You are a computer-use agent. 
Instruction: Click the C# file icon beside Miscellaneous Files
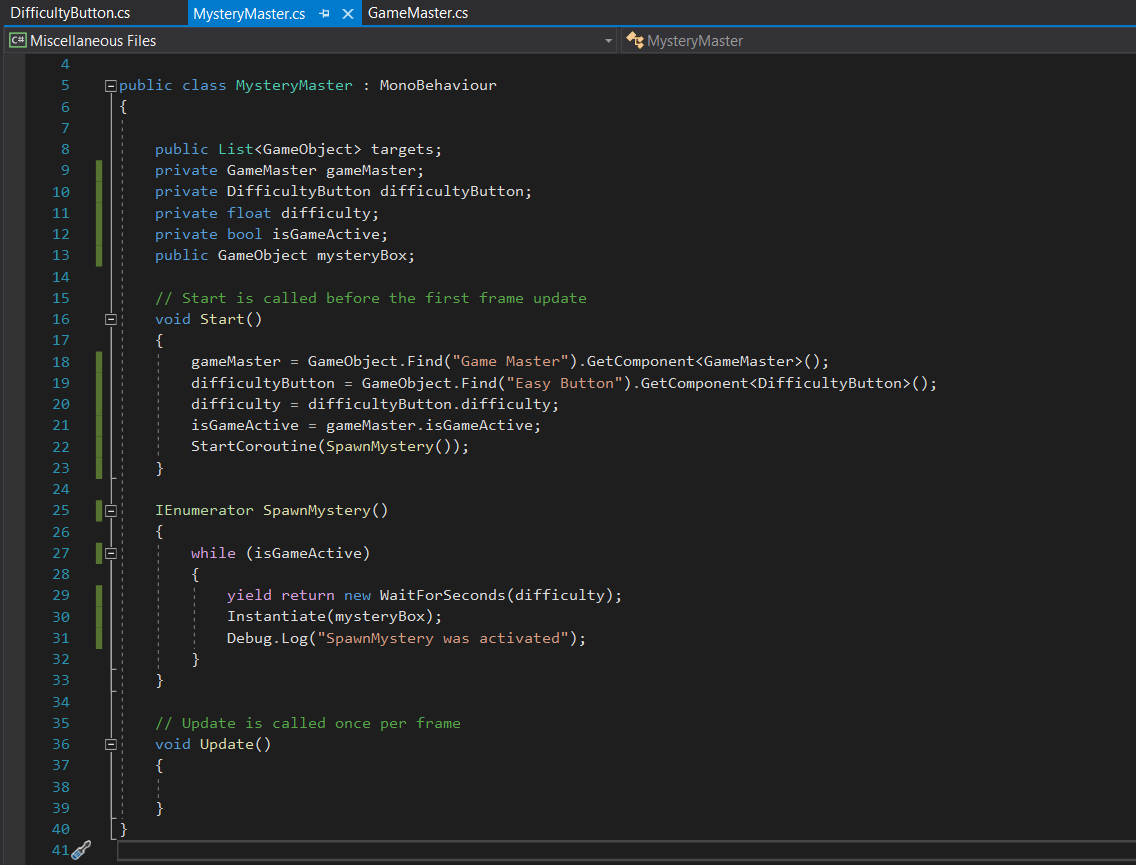(17, 40)
